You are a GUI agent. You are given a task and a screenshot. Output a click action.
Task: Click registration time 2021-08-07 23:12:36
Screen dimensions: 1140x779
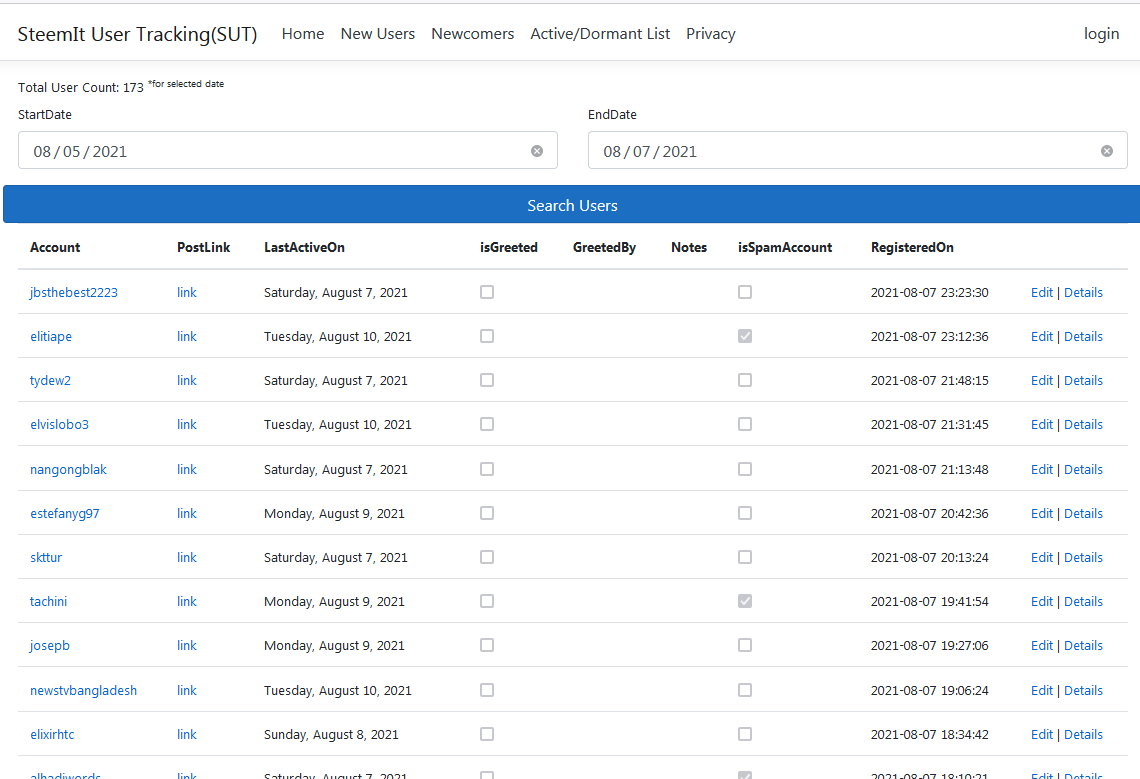click(x=929, y=337)
